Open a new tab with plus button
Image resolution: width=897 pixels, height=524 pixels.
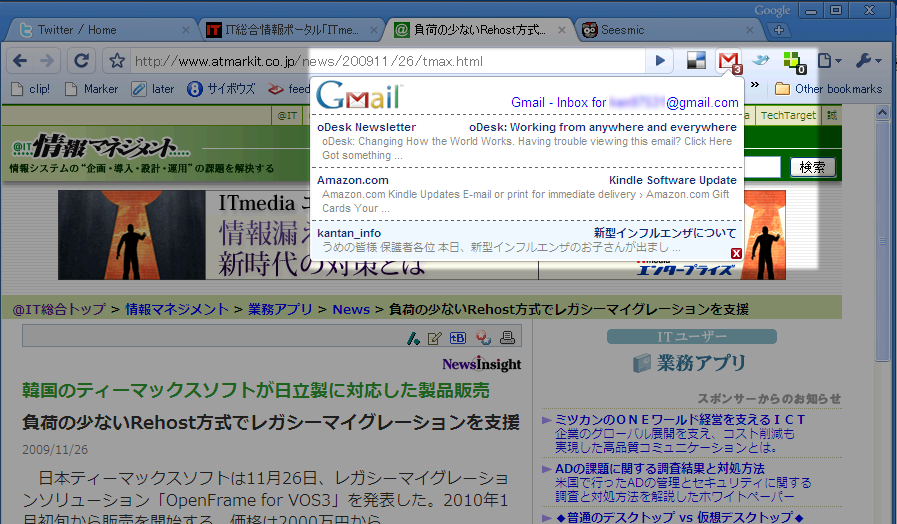tap(779, 30)
